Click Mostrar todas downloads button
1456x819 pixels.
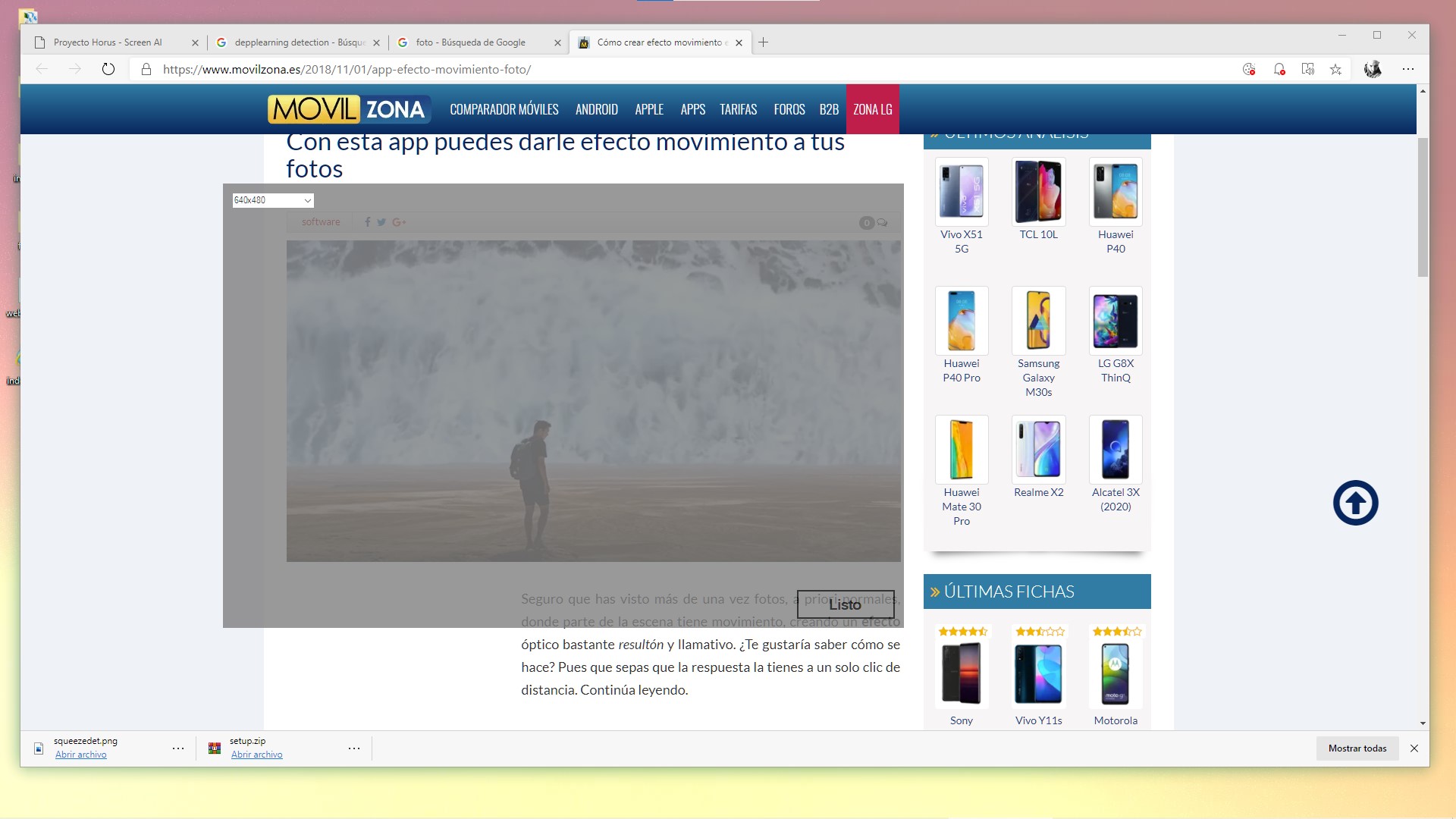(x=1357, y=748)
